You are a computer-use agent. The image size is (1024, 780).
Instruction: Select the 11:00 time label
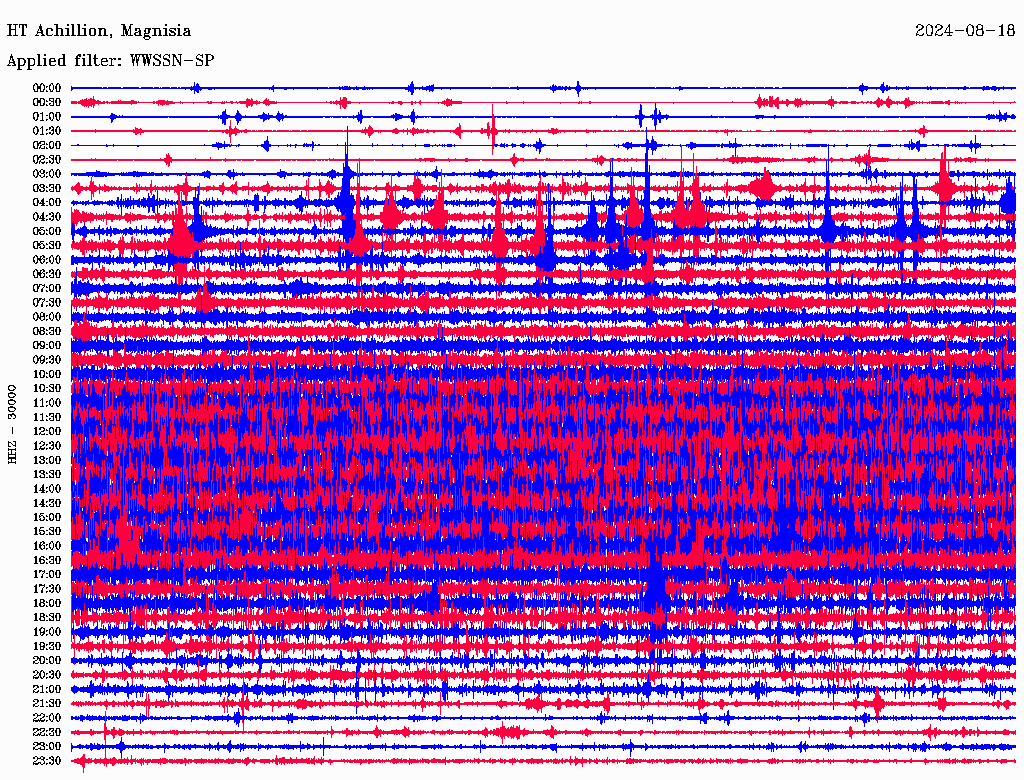click(x=46, y=403)
